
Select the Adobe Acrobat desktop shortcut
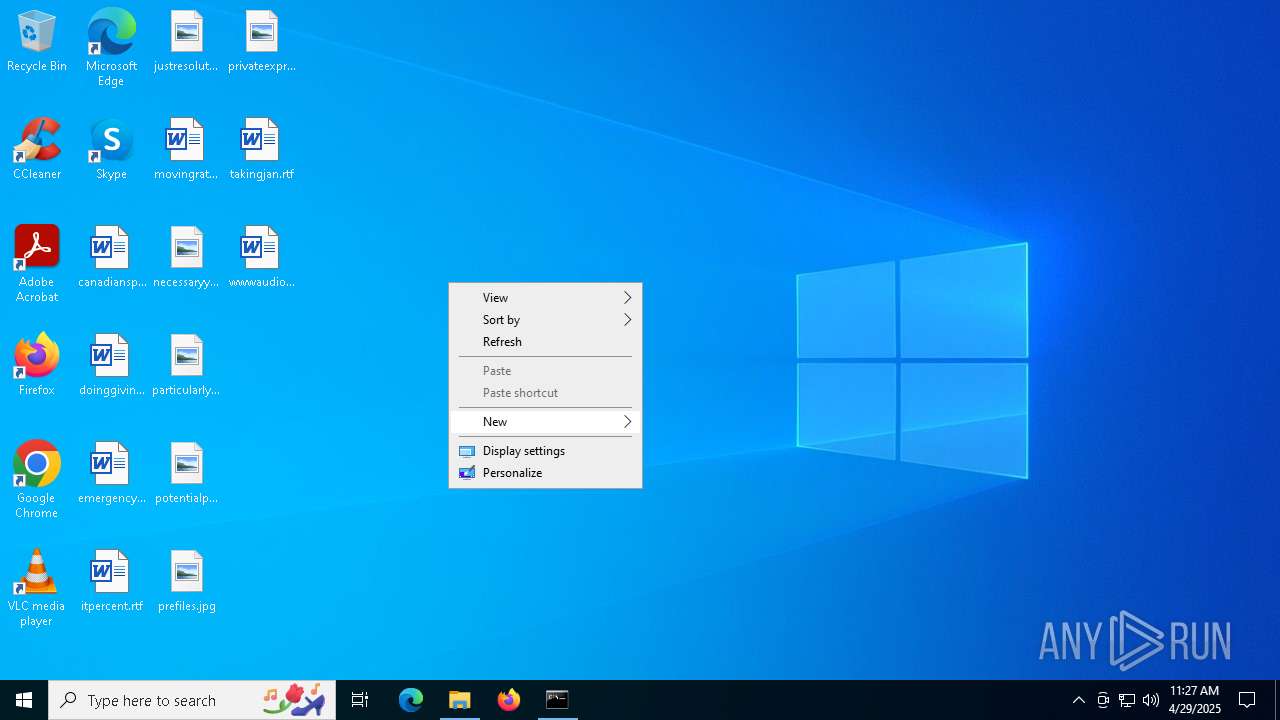click(37, 264)
